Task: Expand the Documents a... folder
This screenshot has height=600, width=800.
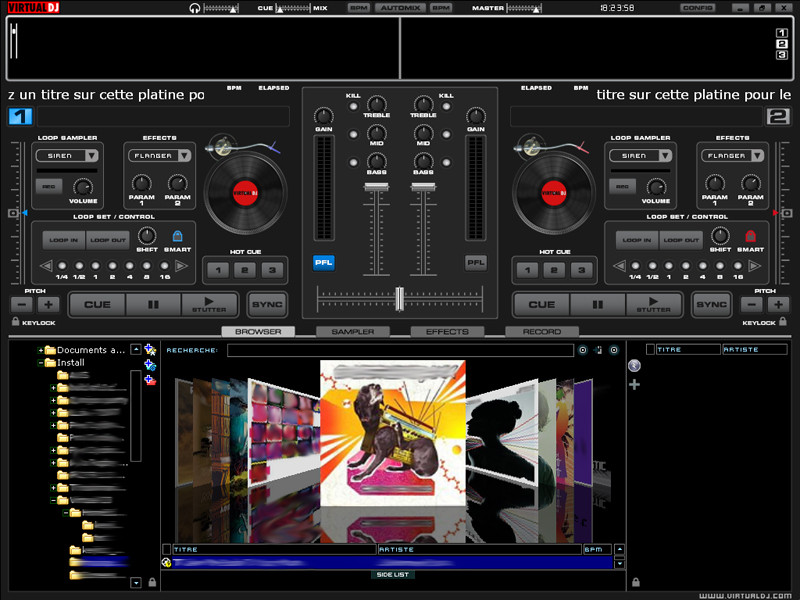Action: tap(40, 350)
